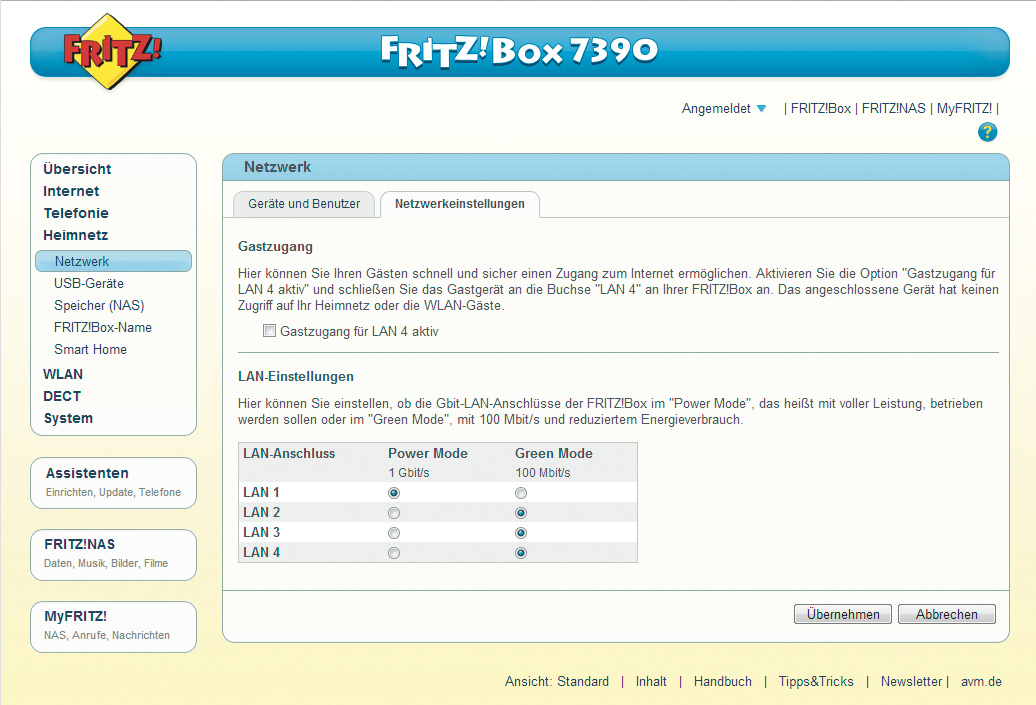The height and width of the screenshot is (705, 1036).
Task: Click the 100 Mbit/s speed label
Action: coord(542,473)
